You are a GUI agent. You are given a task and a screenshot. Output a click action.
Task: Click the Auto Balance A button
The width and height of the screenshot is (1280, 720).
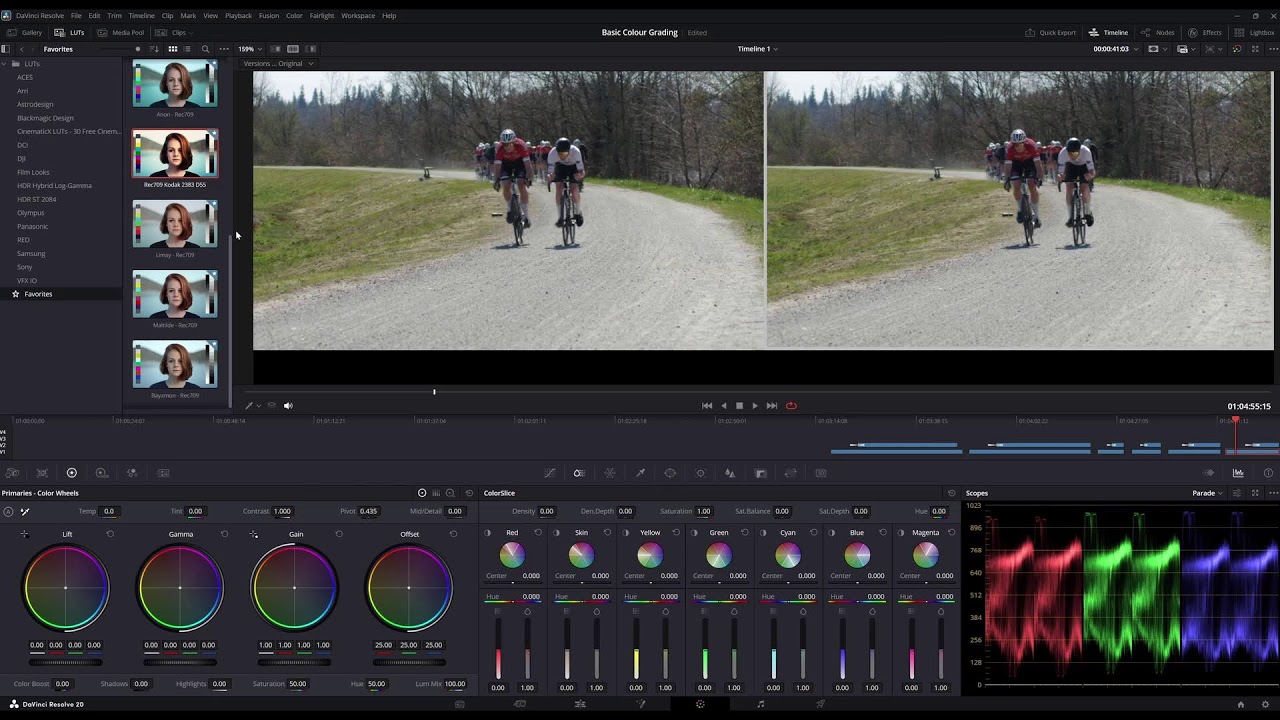8,511
